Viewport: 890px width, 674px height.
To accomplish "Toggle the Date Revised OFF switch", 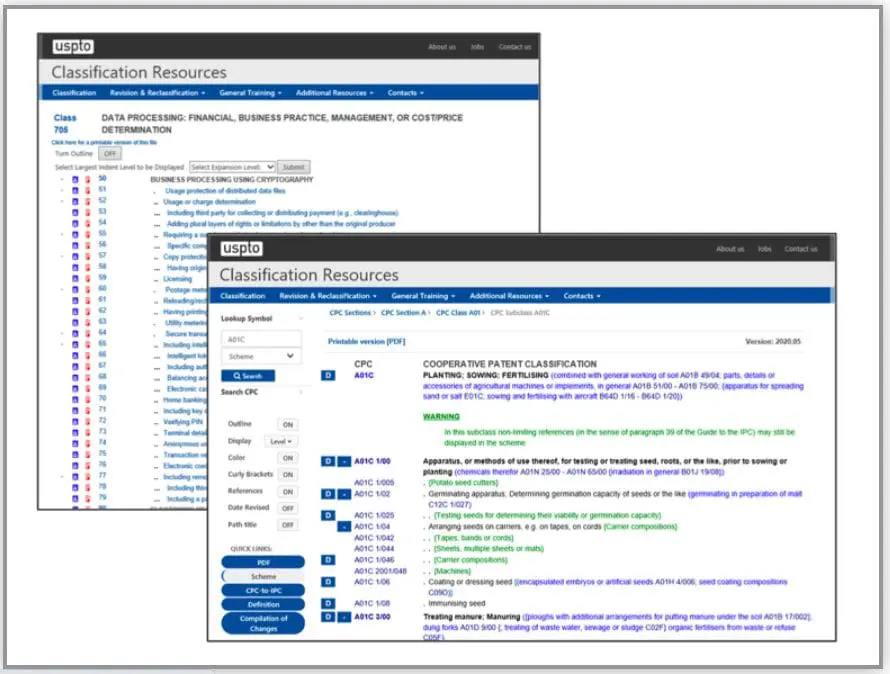I will 288,508.
